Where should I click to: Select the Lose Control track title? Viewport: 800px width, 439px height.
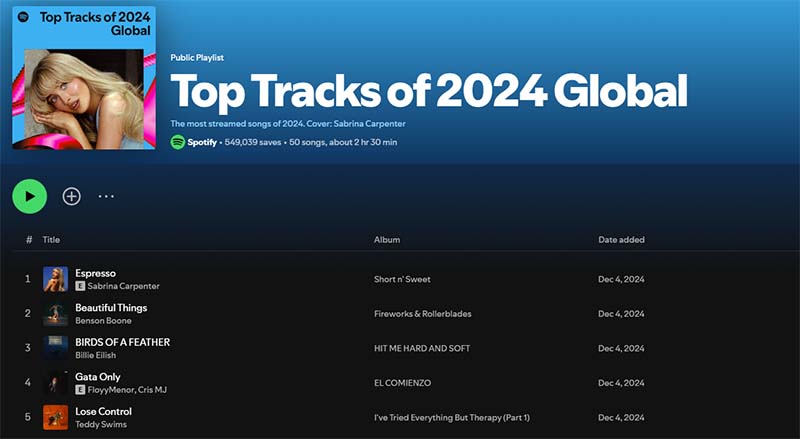(104, 411)
